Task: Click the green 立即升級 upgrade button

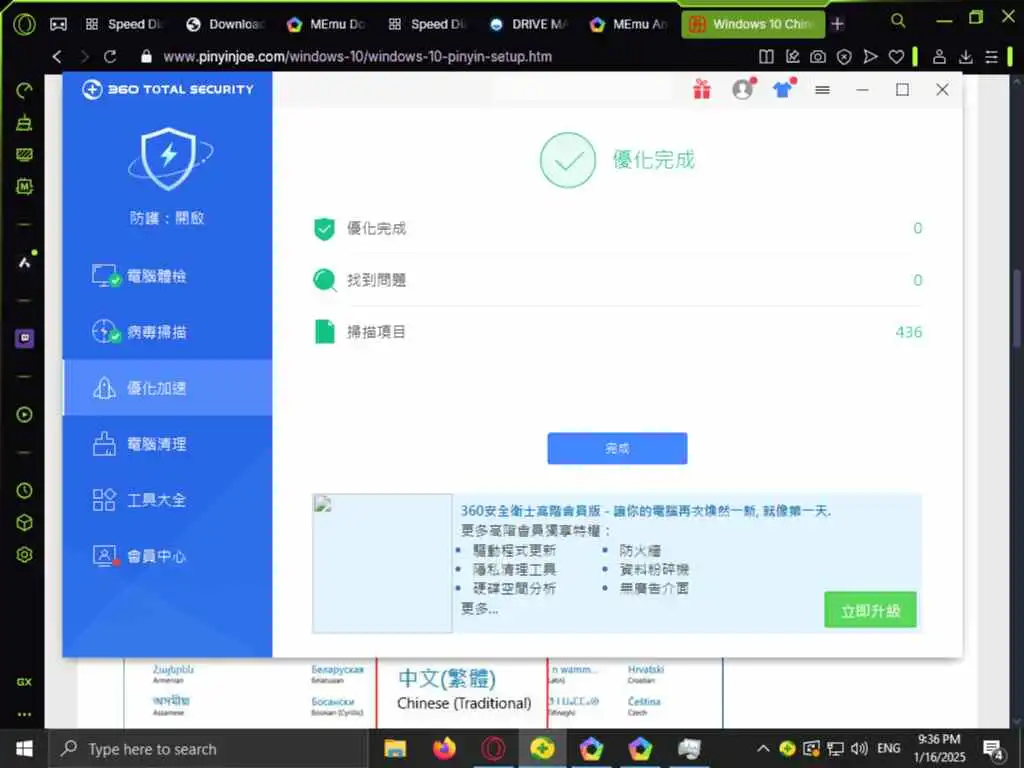Action: [870, 610]
